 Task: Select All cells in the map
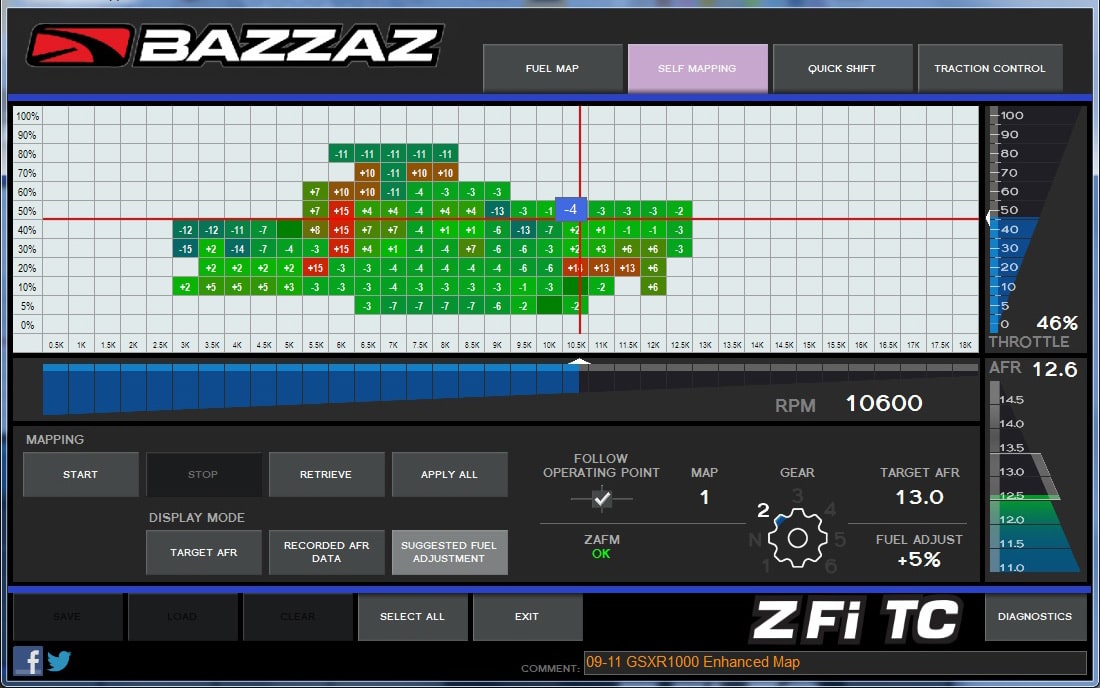click(x=413, y=617)
